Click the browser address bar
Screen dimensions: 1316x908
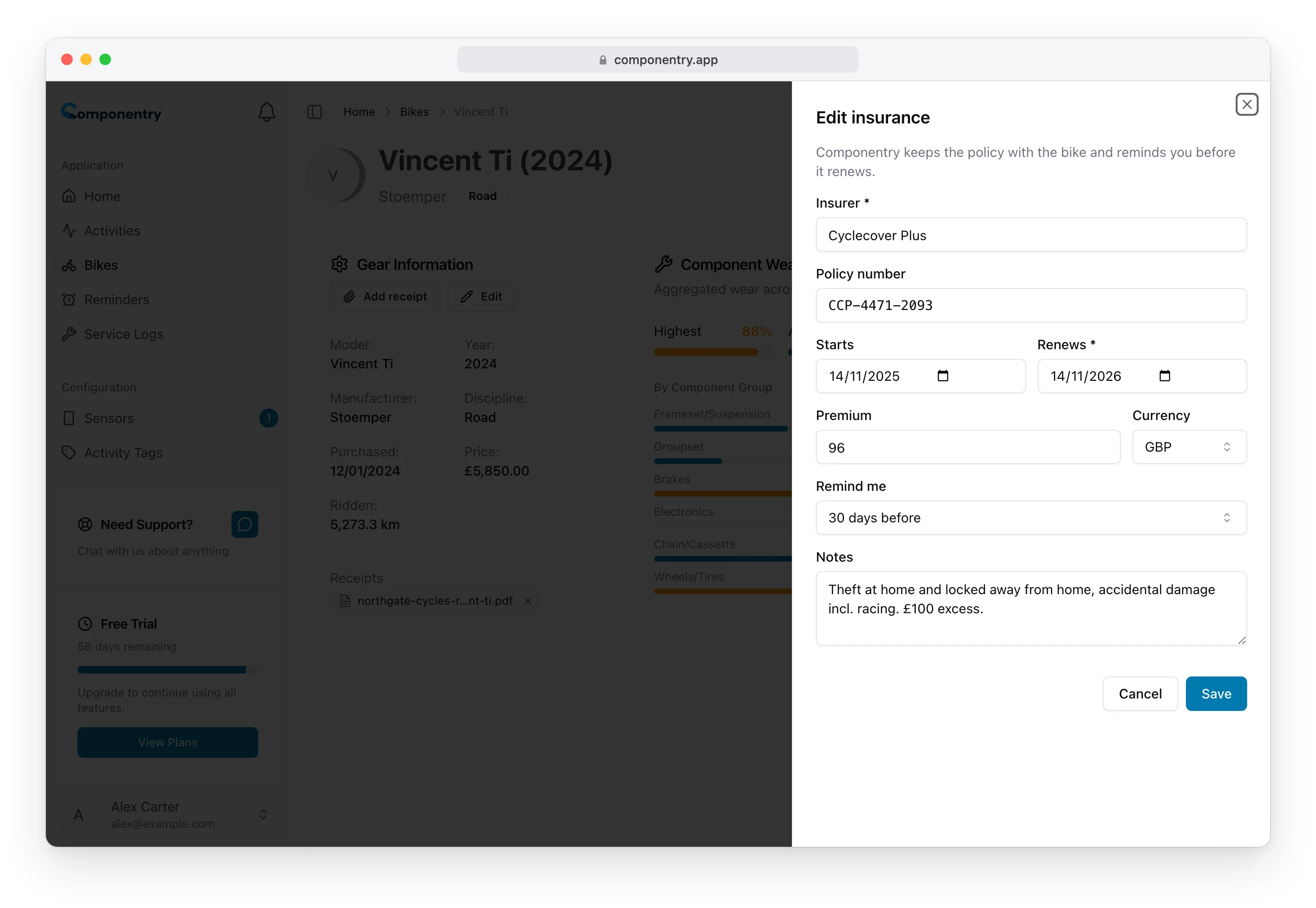658,60
